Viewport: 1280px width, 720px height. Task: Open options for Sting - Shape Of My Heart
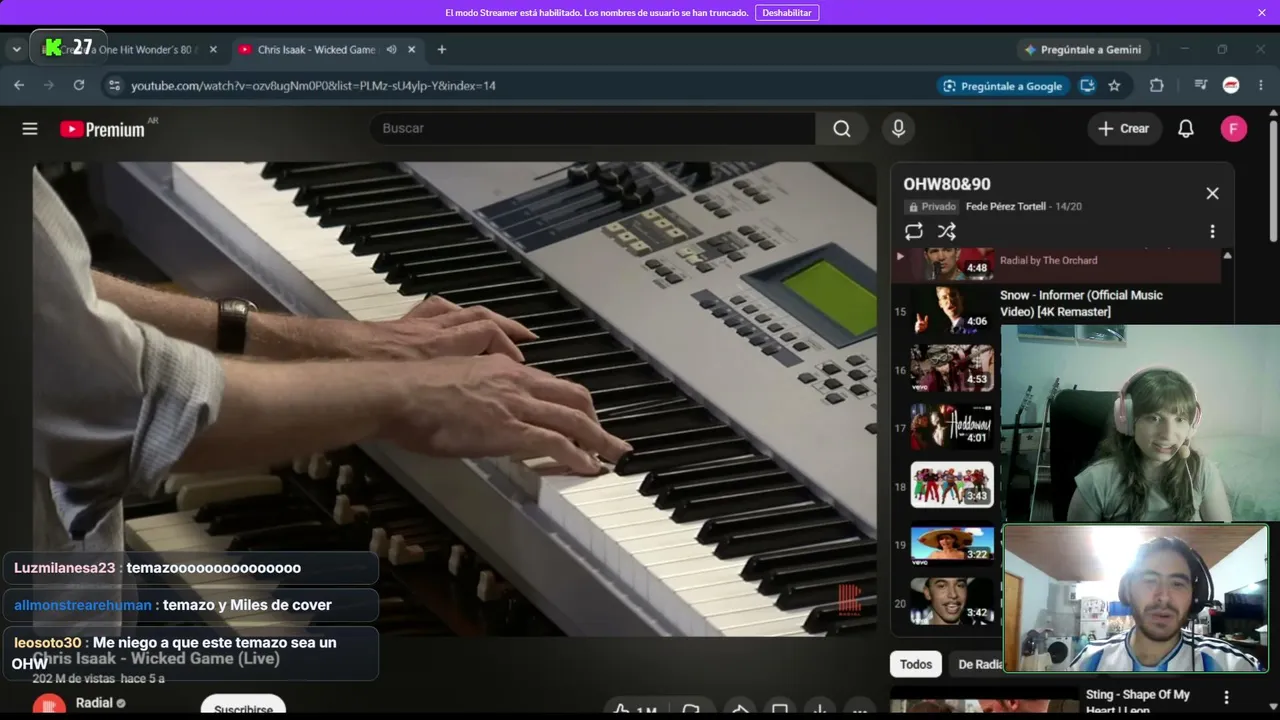[x=1226, y=697]
